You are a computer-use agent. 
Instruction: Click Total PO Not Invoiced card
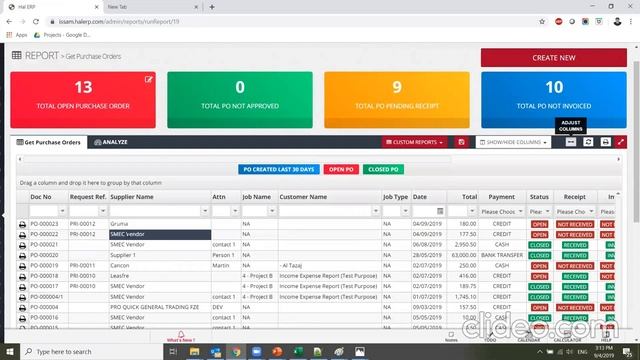click(554, 100)
